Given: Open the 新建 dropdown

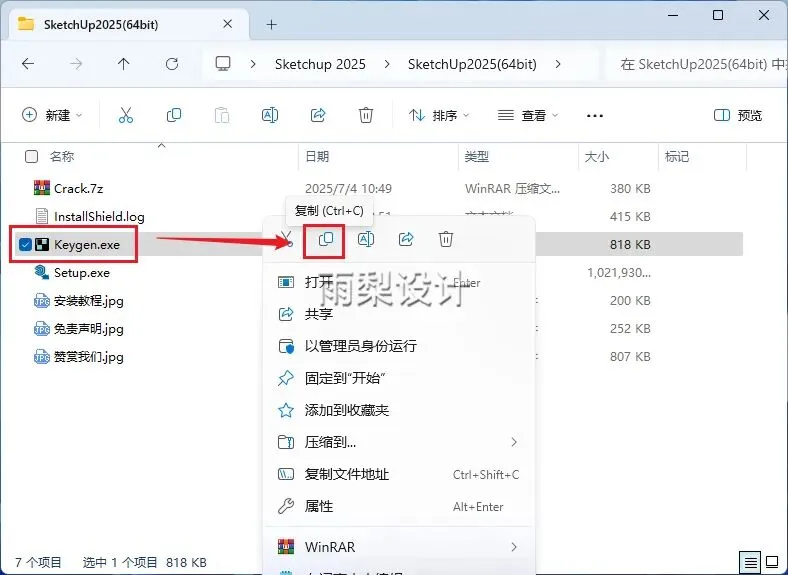Looking at the screenshot, I should pyautogui.click(x=52, y=115).
